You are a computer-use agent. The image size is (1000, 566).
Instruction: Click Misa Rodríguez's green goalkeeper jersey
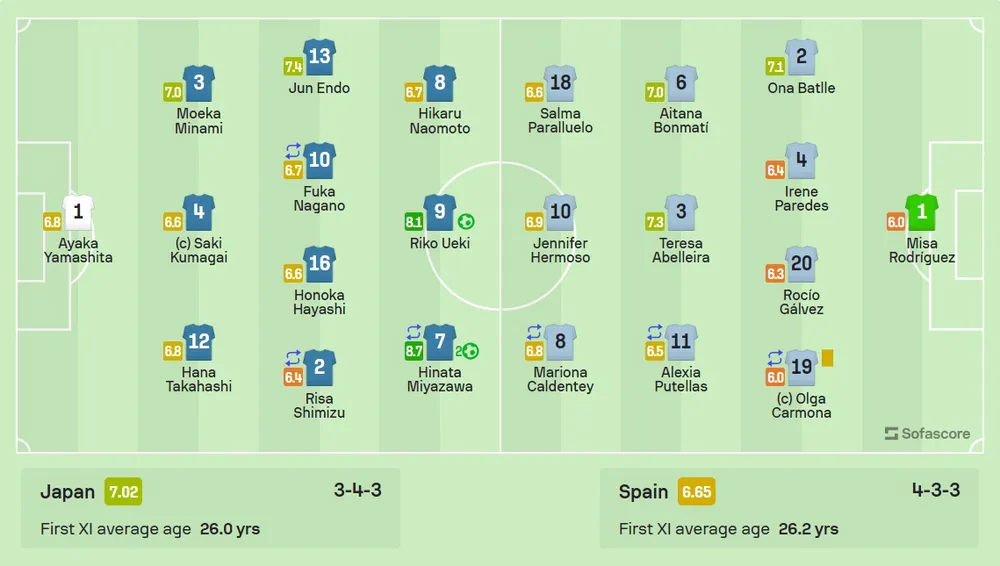(922, 212)
